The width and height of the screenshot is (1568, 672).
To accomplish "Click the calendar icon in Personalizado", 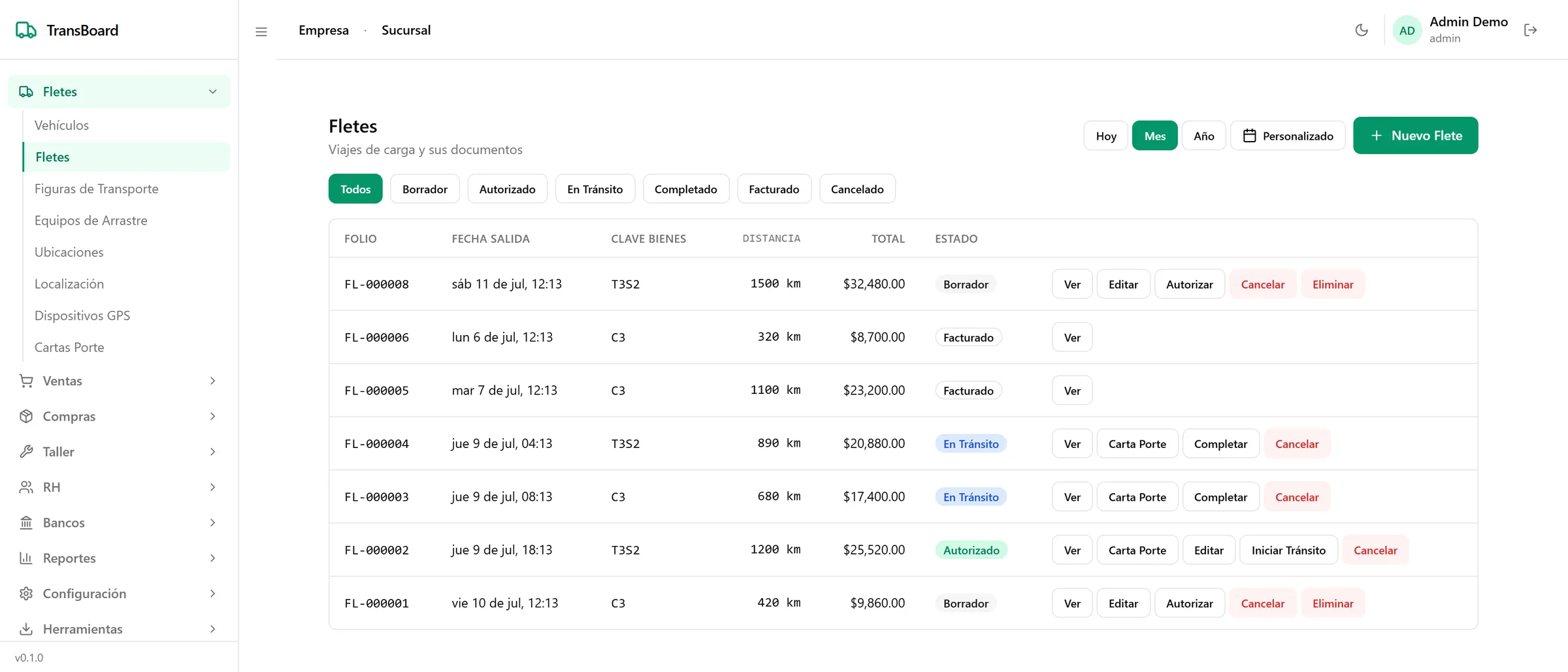I will point(1249,136).
